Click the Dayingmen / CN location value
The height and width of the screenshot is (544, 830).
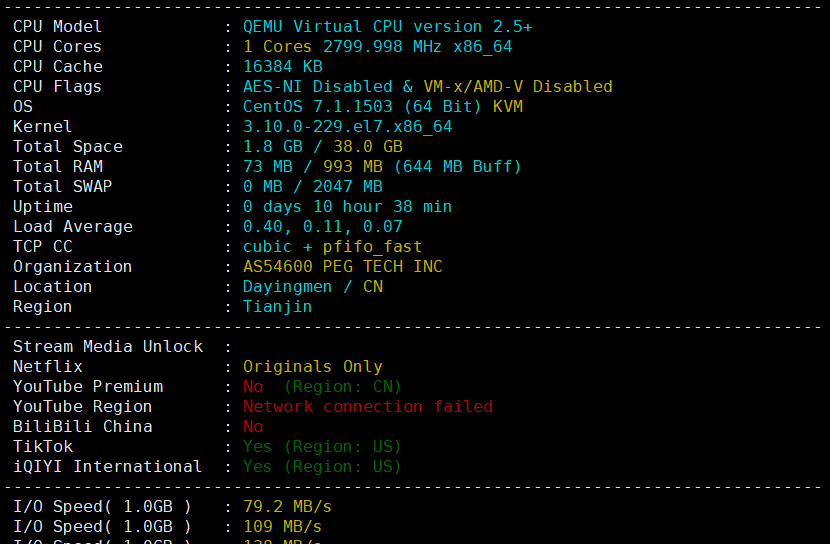click(x=313, y=287)
